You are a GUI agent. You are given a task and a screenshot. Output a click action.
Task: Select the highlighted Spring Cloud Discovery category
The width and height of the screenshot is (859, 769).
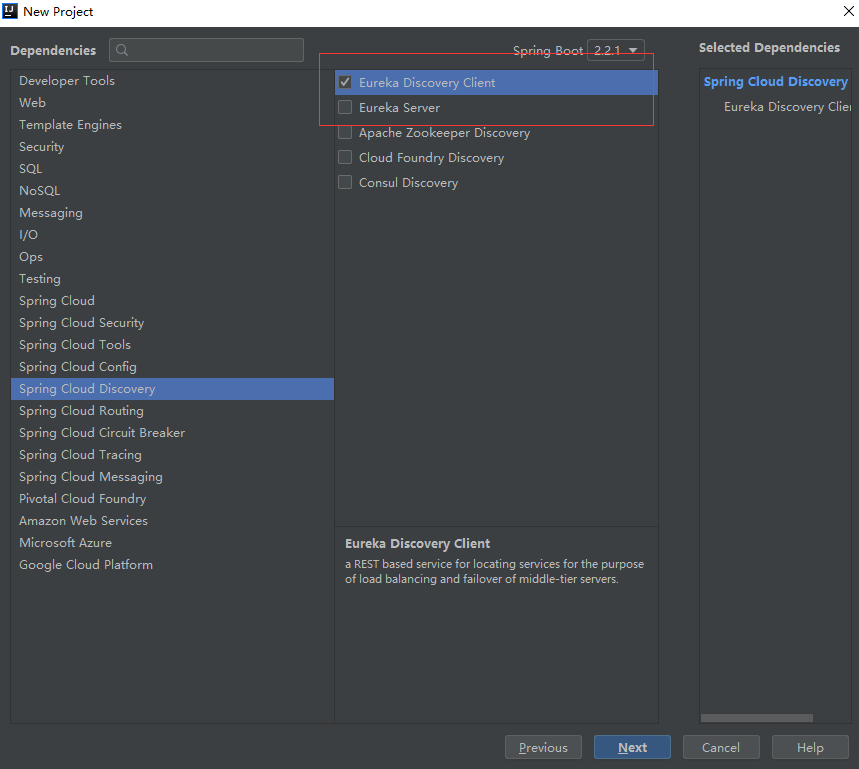[x=173, y=389]
